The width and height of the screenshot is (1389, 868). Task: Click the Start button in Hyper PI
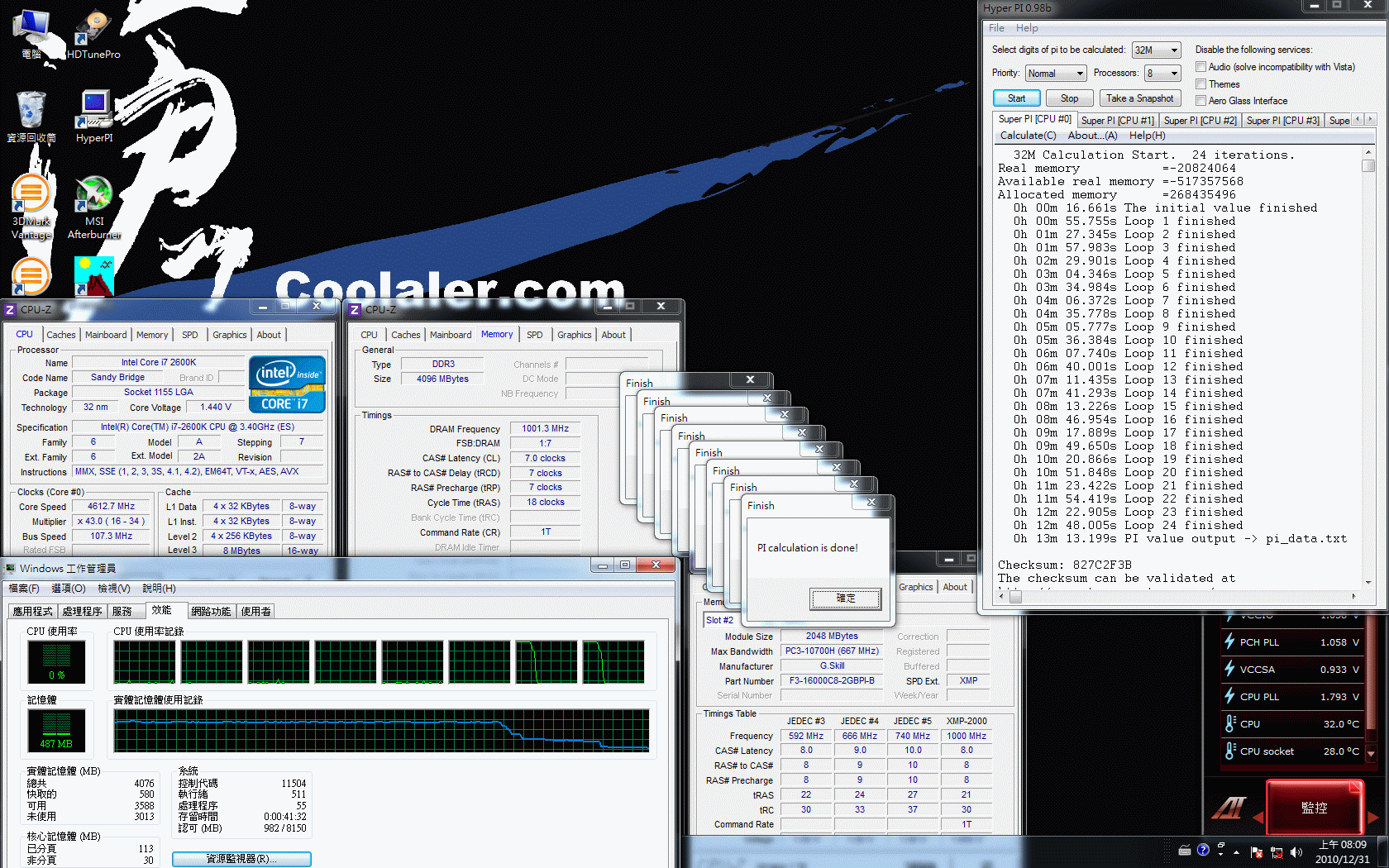(x=1016, y=98)
